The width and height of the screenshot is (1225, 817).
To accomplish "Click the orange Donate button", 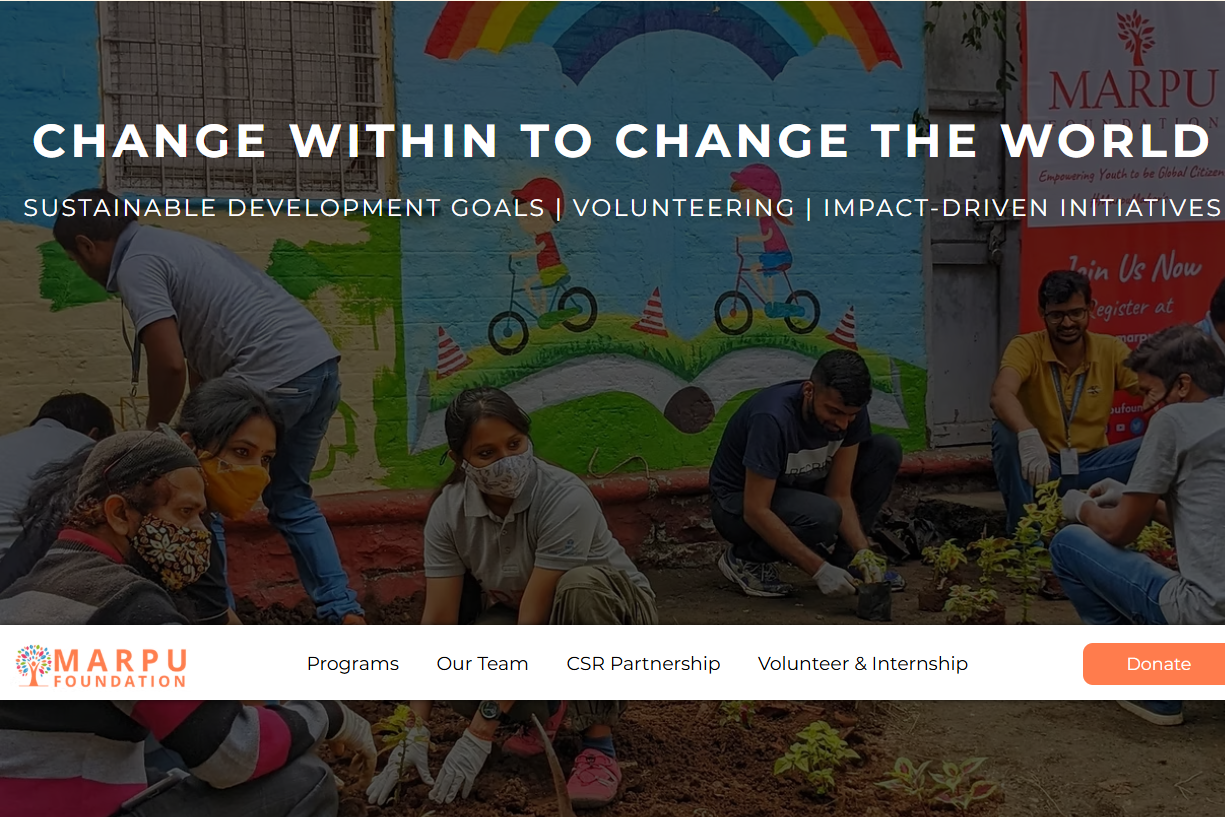I will 1154,664.
